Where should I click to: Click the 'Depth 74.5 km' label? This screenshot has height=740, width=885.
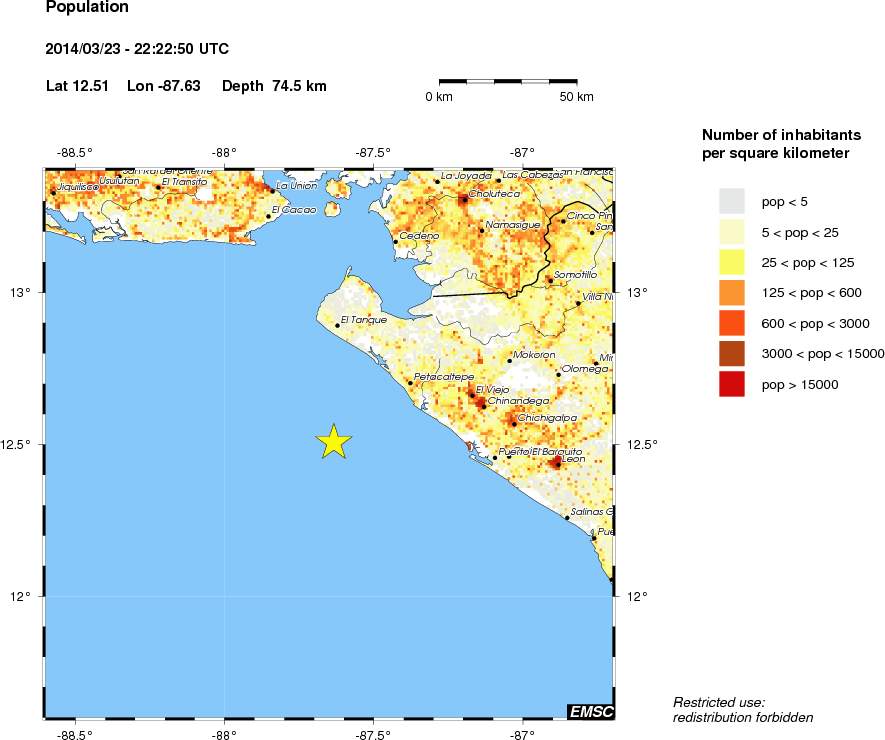pos(274,86)
